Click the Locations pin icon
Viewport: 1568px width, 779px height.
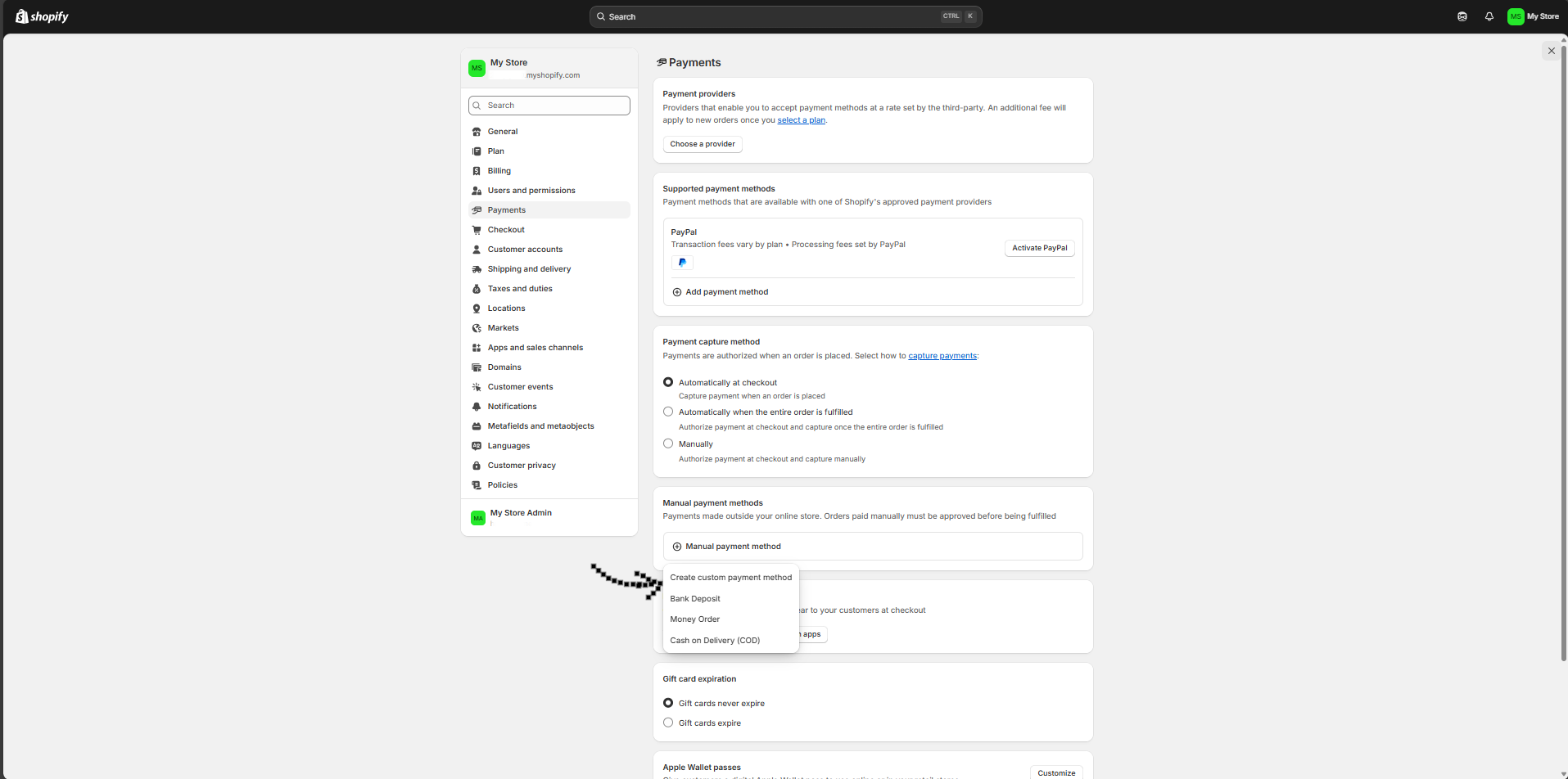pos(477,308)
